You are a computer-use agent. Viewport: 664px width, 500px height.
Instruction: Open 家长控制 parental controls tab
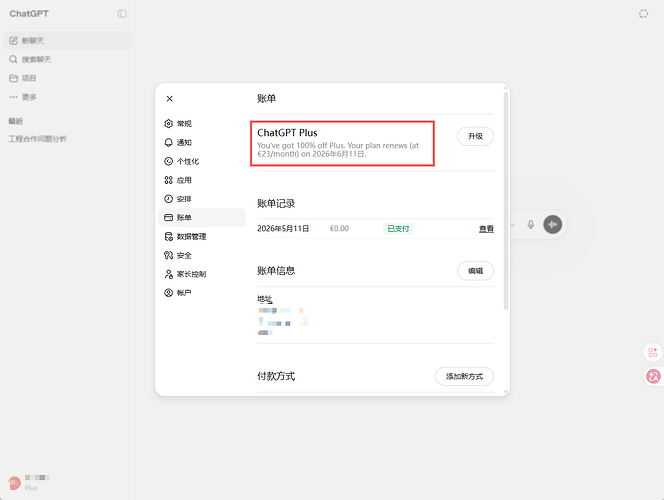click(x=202, y=274)
